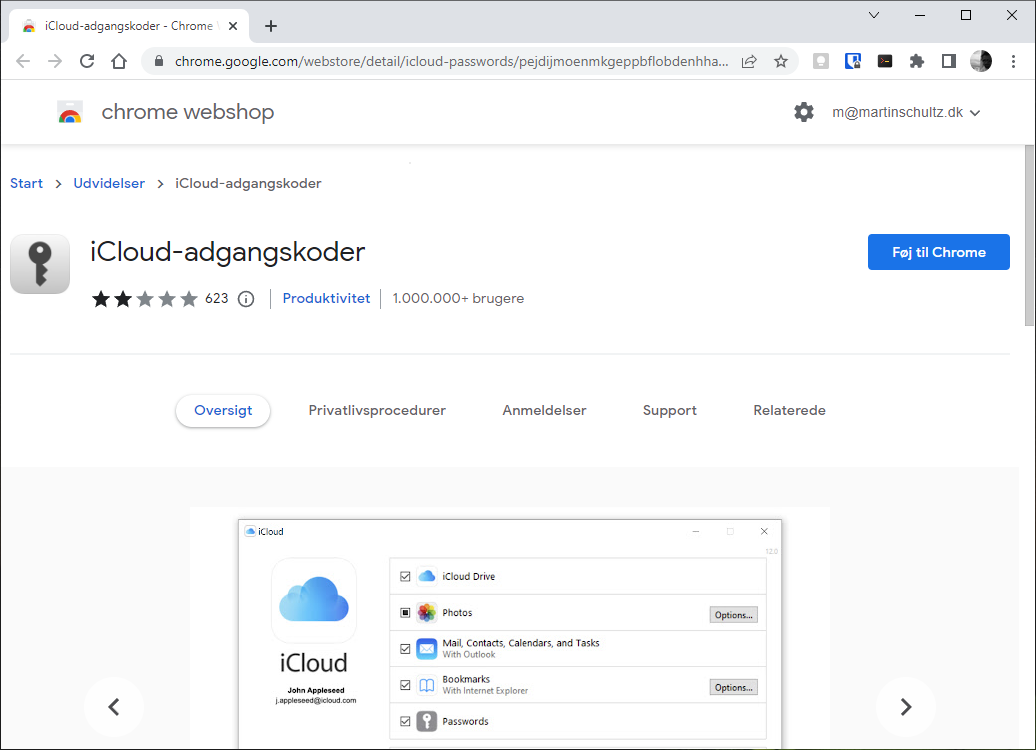1036x750 pixels.
Task: Click the chrome webshop rainbow logo
Action: (x=70, y=112)
